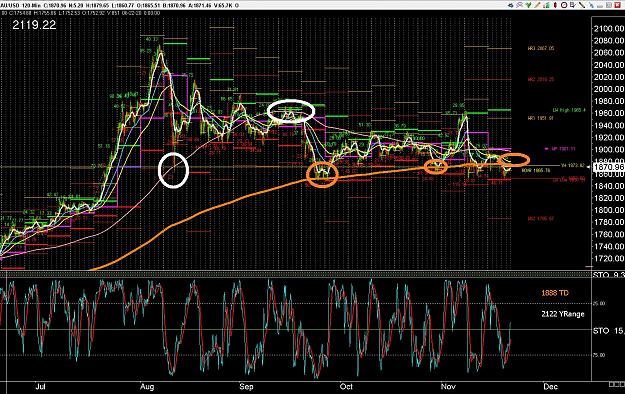Click the green checkmark toolbar icon
Viewport: 625px width, 394px height.
click(529, 5)
